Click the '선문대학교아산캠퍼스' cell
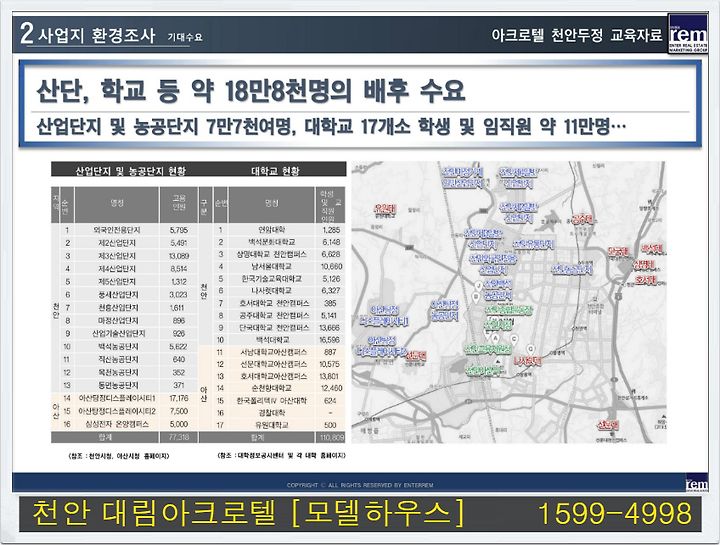Screen dimensions: 720x545 coord(274,364)
